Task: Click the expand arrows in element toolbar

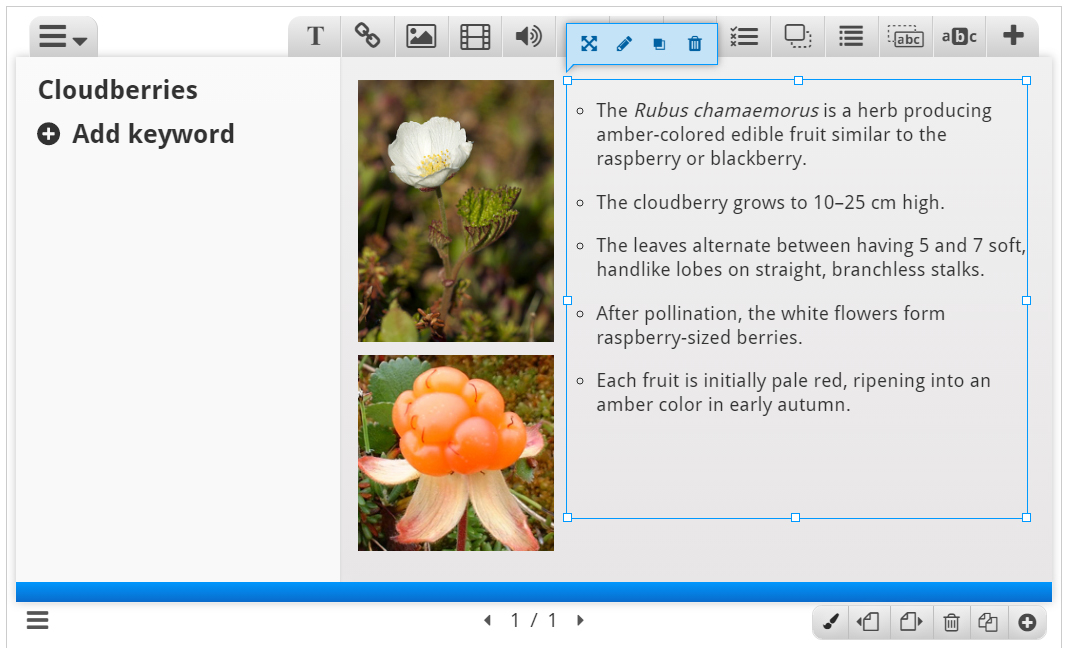Action: pyautogui.click(x=589, y=44)
